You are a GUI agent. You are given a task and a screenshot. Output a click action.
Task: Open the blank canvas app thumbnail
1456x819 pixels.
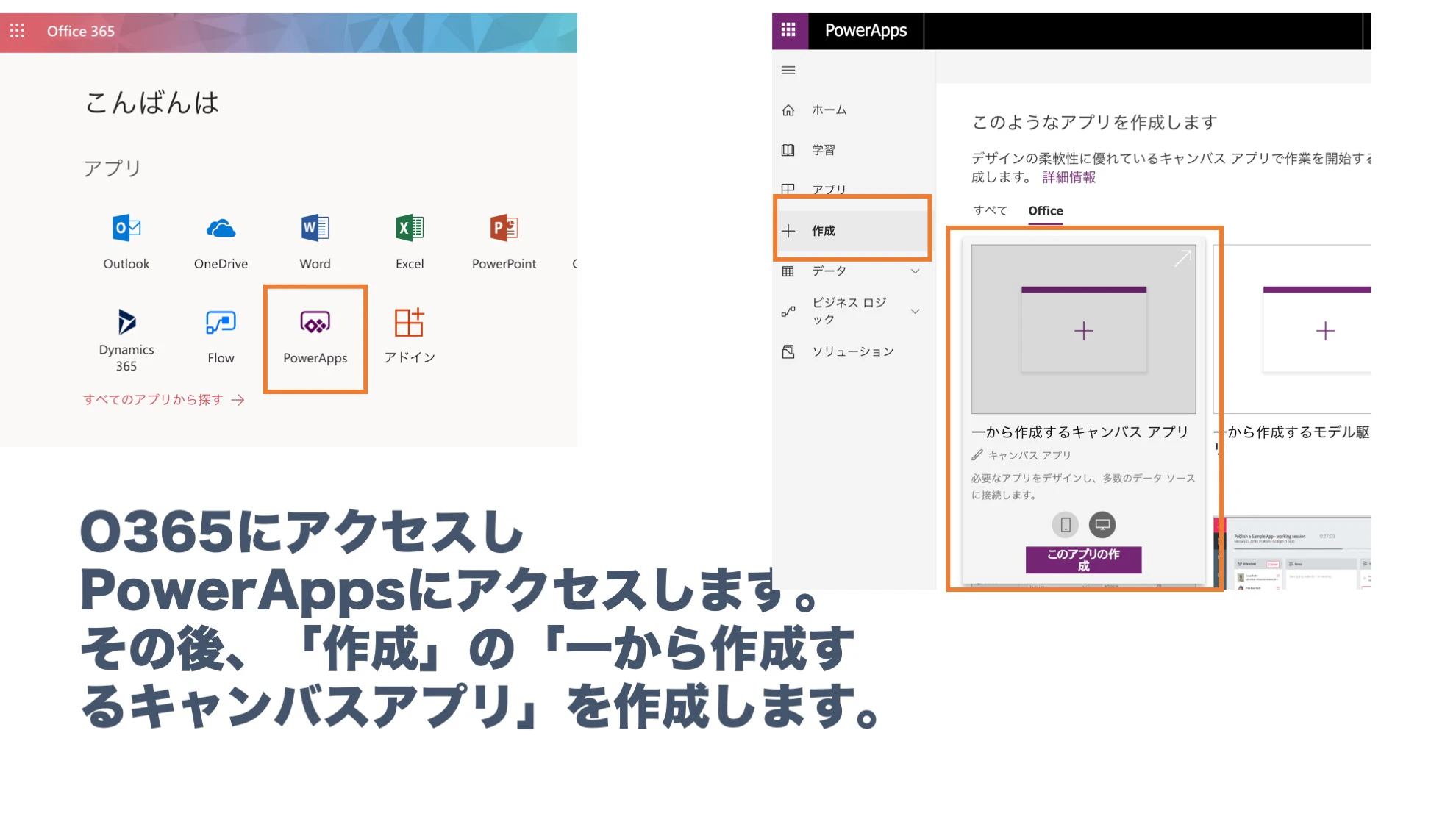point(1083,329)
